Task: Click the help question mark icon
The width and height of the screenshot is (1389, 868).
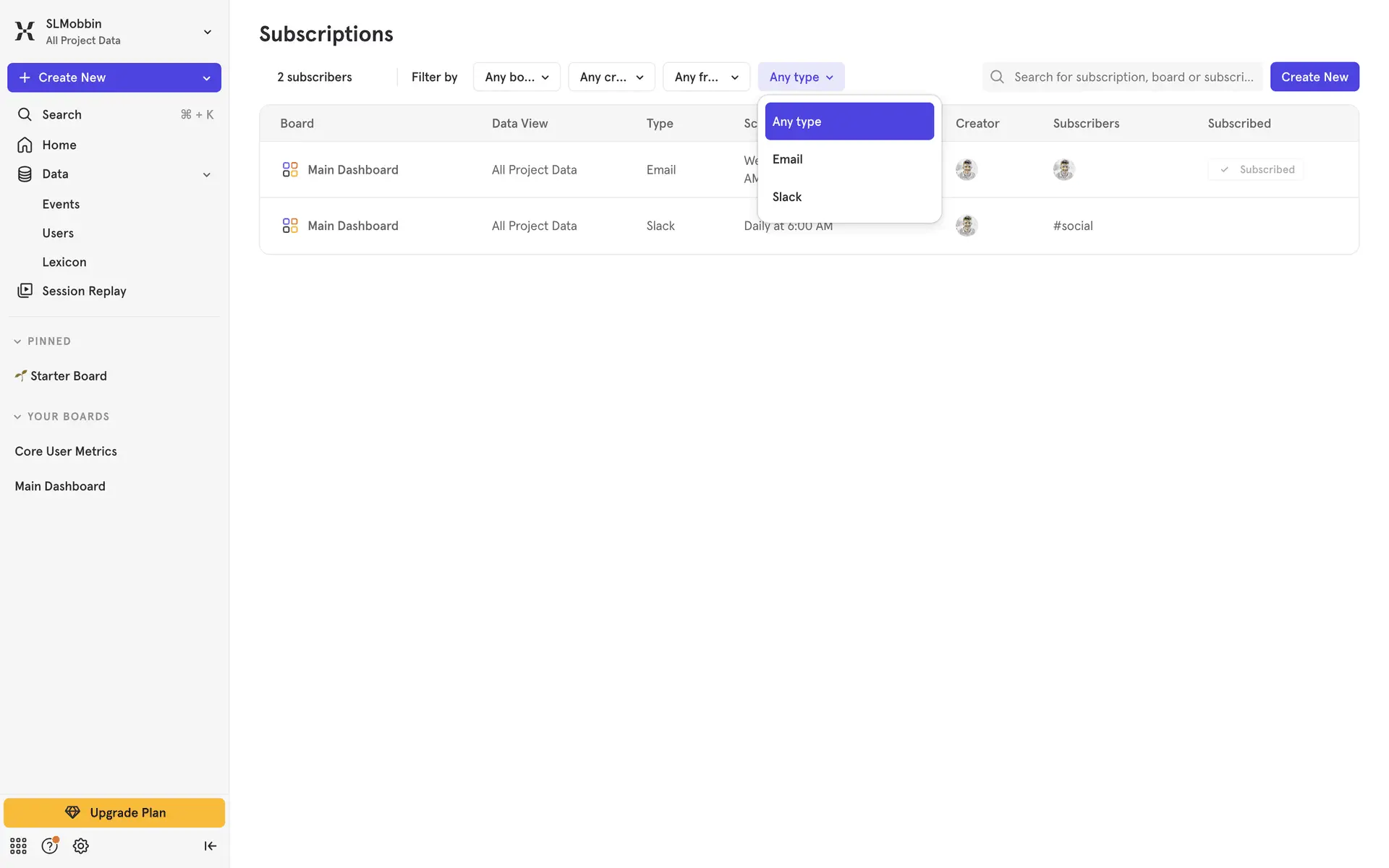Action: (49, 846)
